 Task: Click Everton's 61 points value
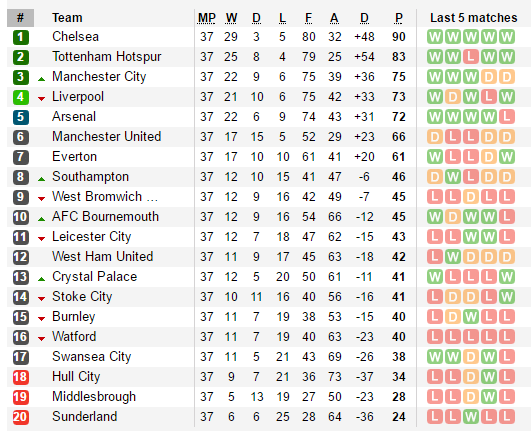click(399, 157)
